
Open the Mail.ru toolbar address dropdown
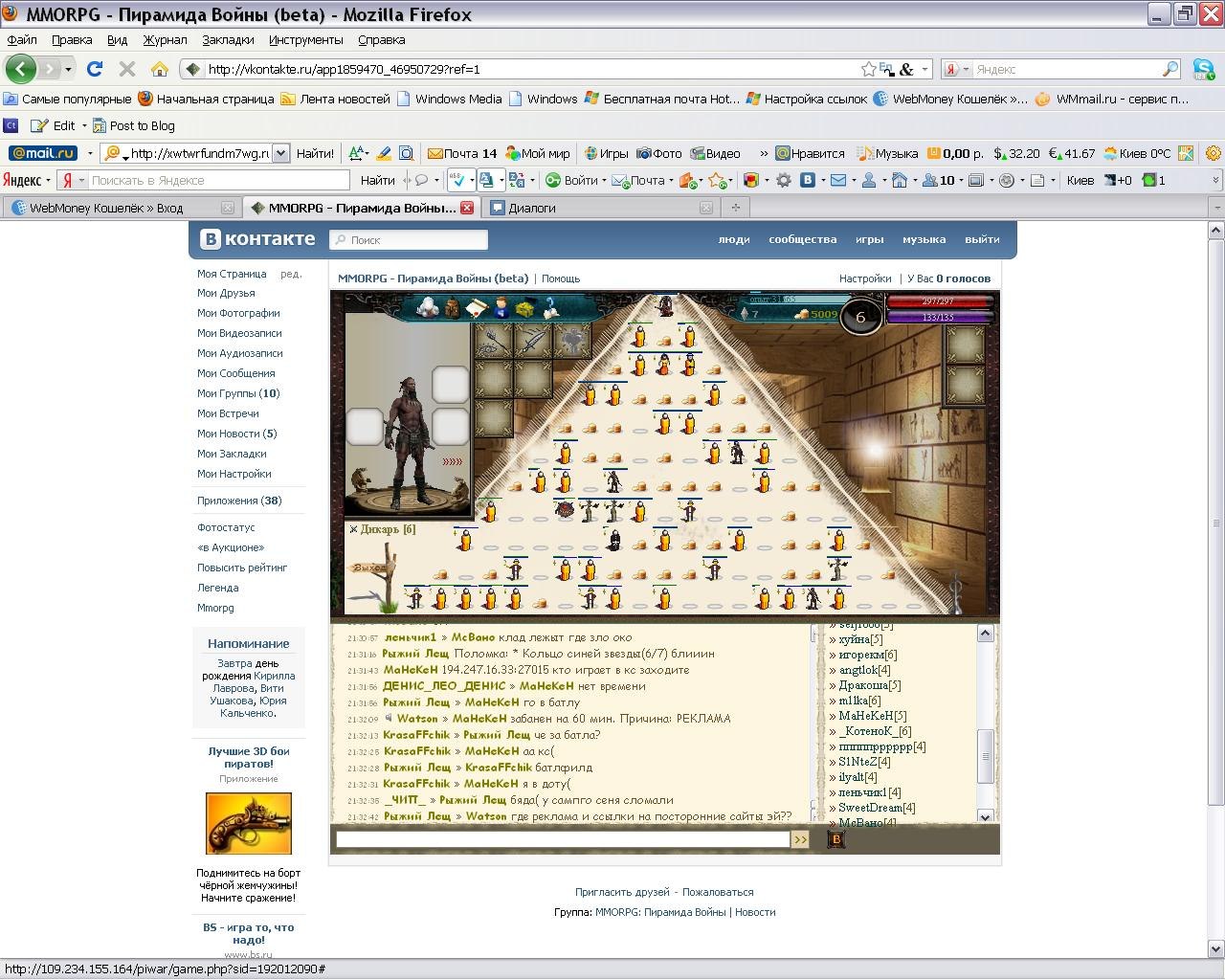coord(280,153)
